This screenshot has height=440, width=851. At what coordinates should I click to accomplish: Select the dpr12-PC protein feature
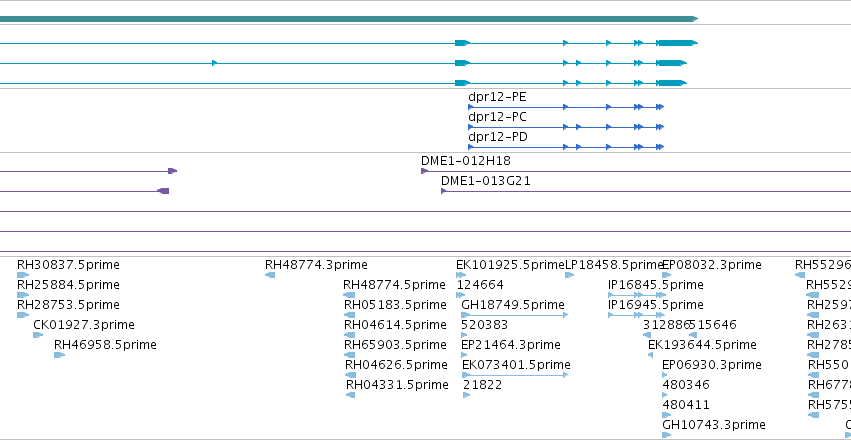pos(566,127)
